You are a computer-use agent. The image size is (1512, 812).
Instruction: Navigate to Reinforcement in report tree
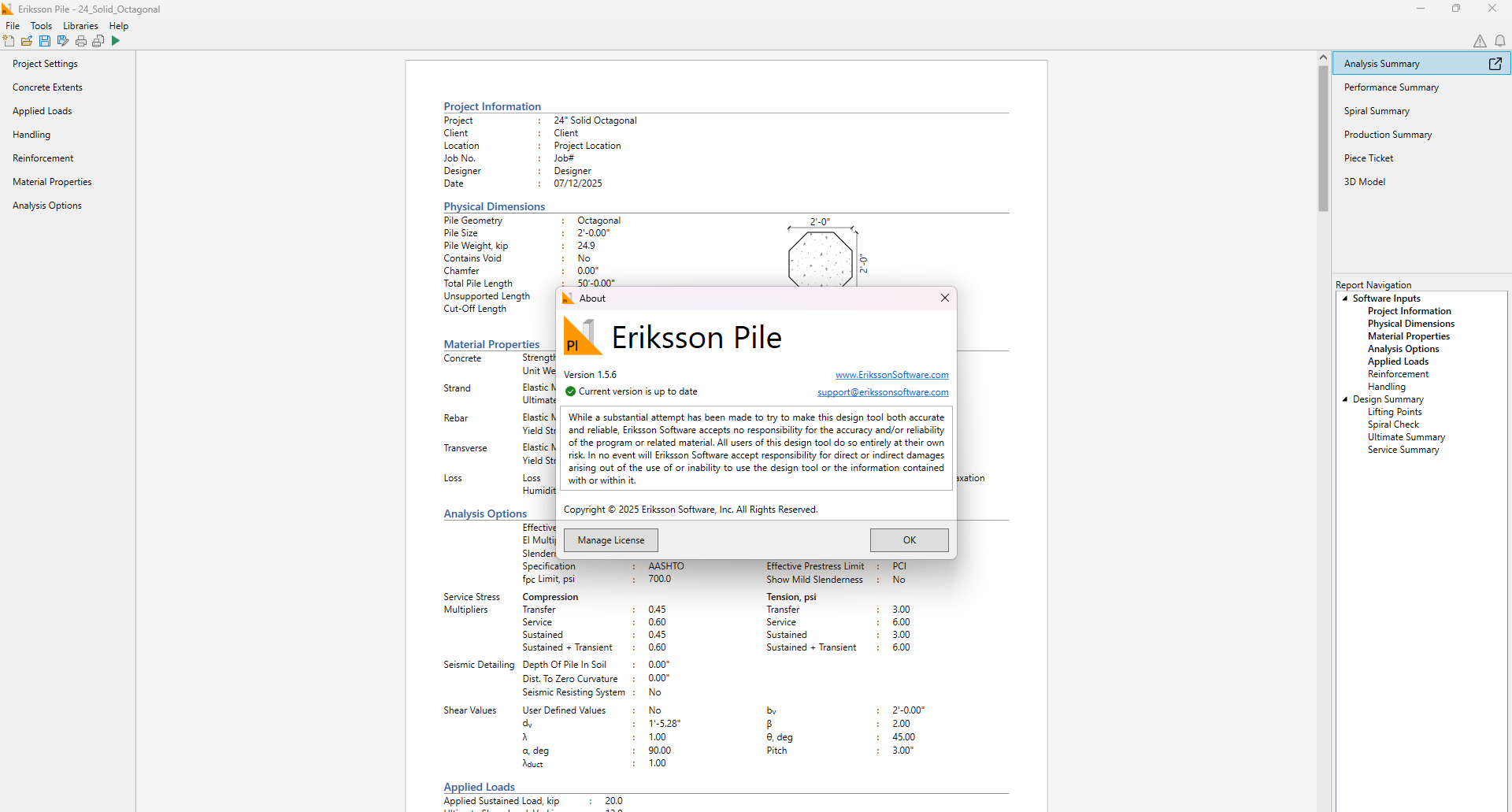click(1398, 374)
